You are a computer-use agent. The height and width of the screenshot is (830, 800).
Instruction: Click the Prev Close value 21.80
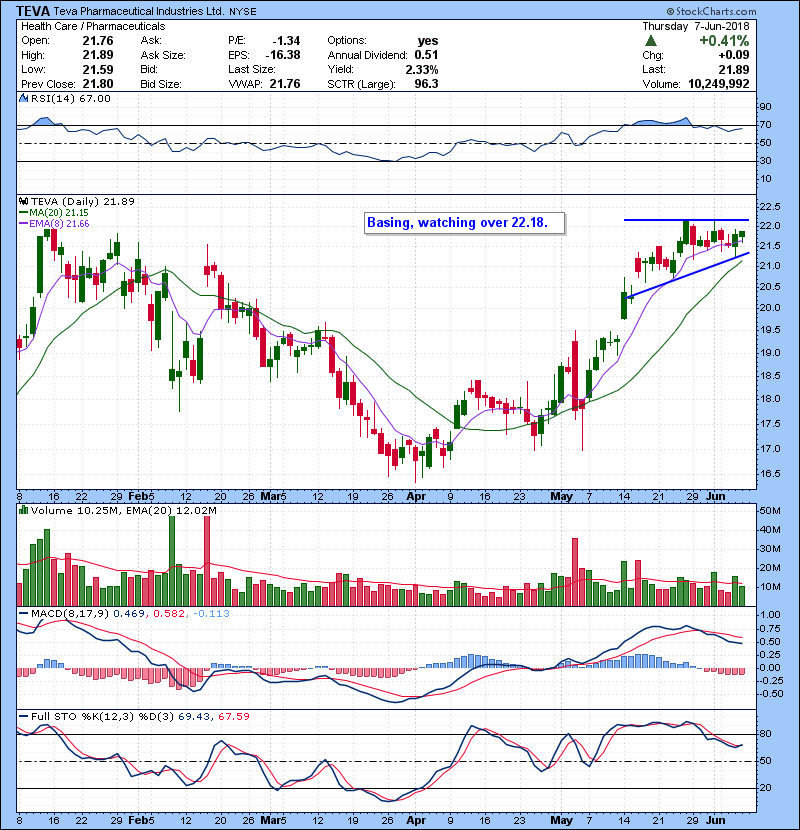coord(98,84)
